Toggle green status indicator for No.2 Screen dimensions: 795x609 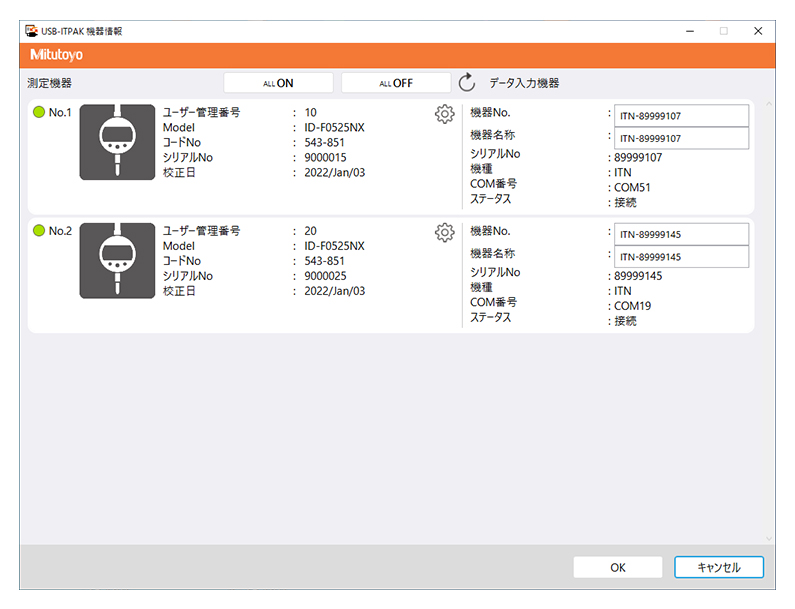(39, 231)
